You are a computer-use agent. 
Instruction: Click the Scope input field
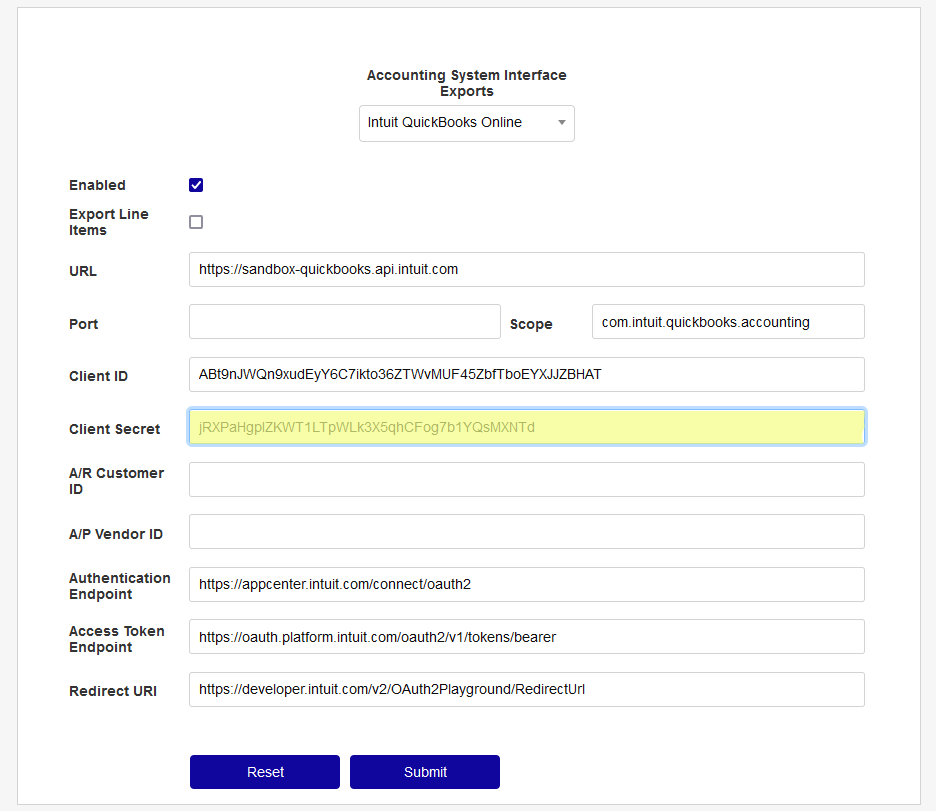(x=728, y=322)
